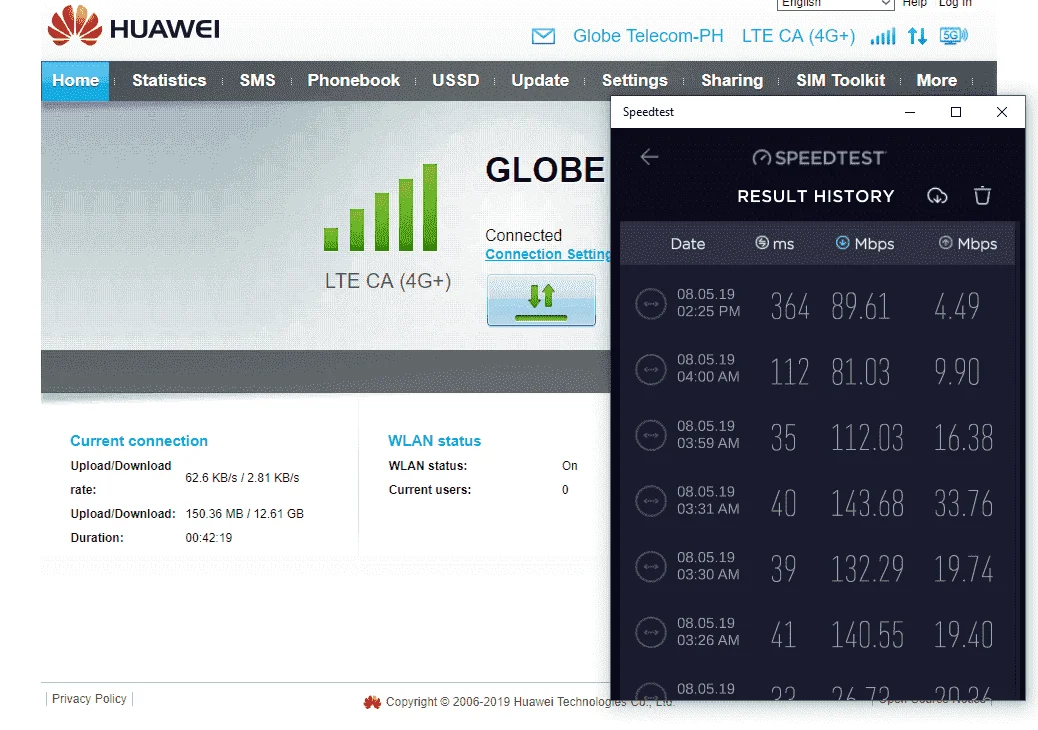The height and width of the screenshot is (730, 1038).
Task: Open the Phonebook tab
Action: (354, 81)
